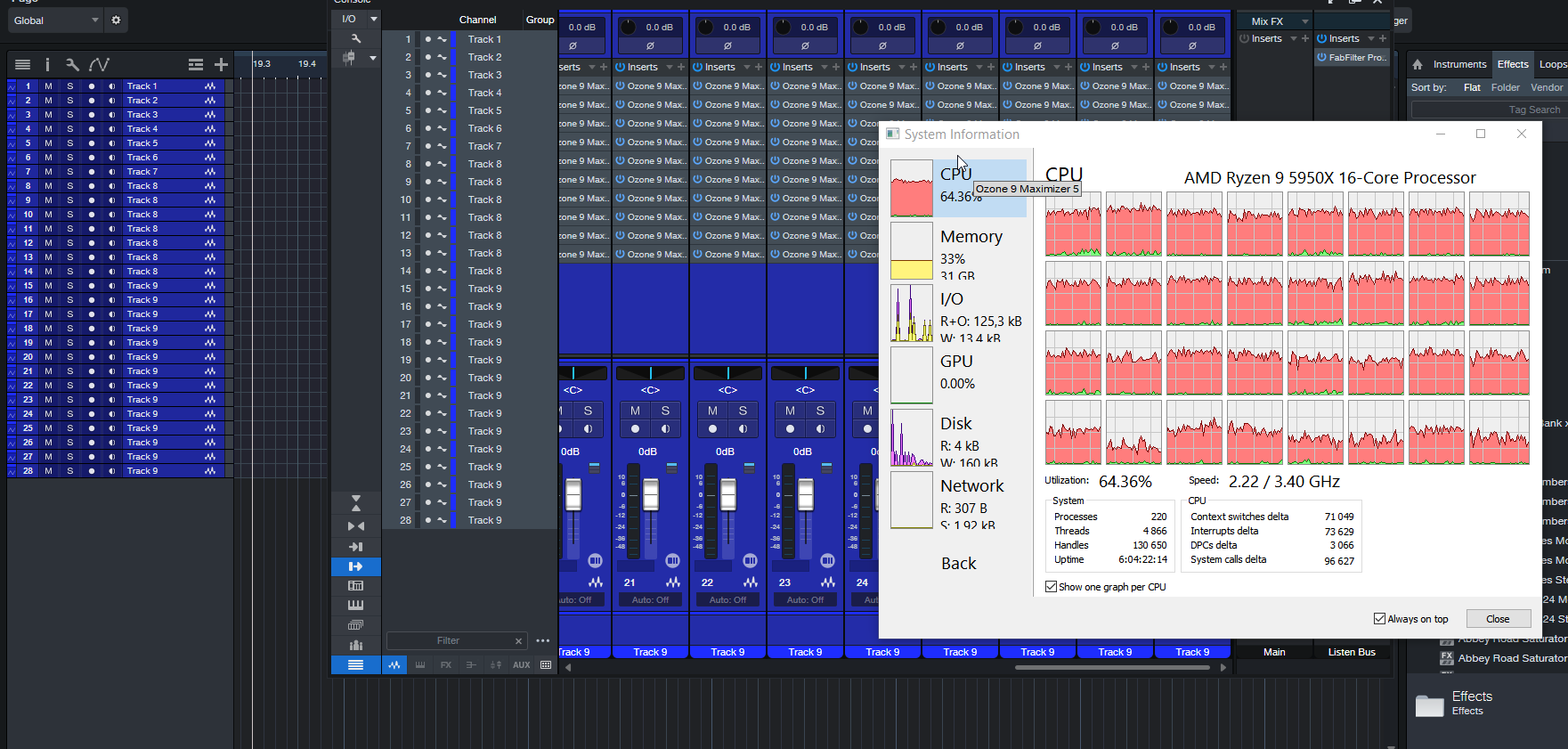The height and width of the screenshot is (749, 1568).
Task: Expand the console I/O dropdown arrow
Action: pyautogui.click(x=374, y=19)
